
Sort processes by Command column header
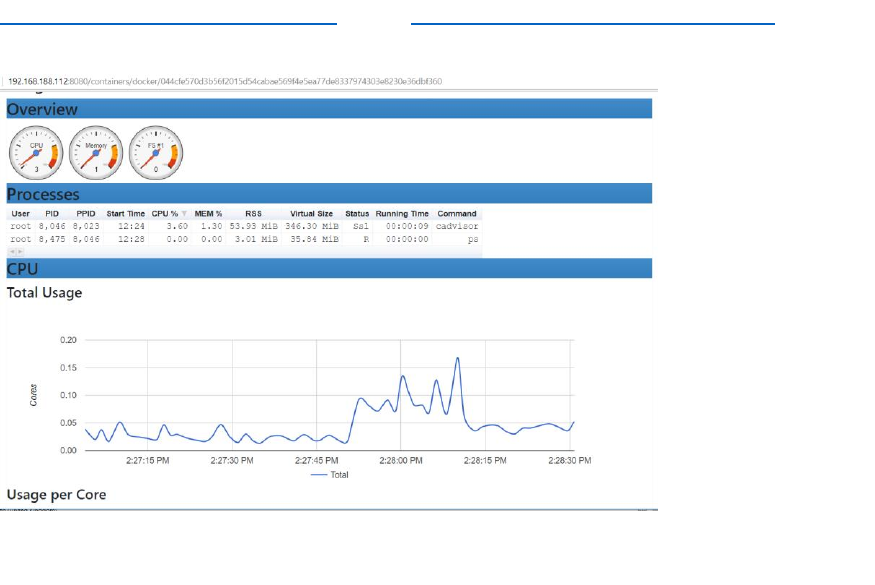pos(457,214)
